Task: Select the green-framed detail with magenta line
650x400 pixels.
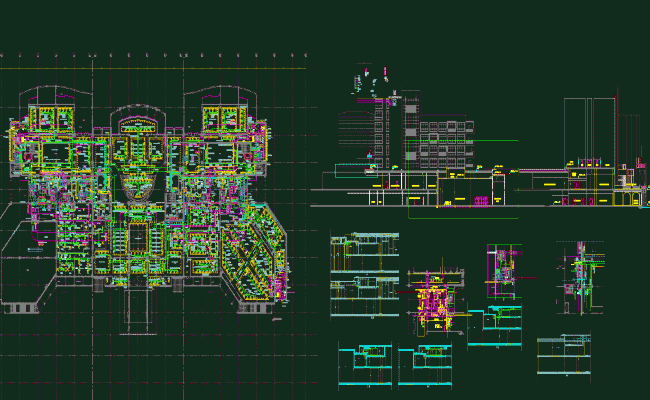Action: [504, 272]
